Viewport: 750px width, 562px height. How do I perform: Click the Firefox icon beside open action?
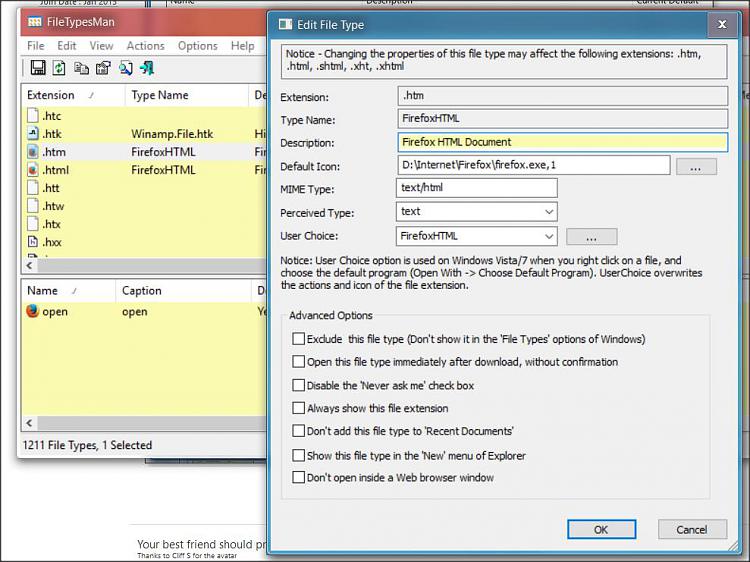[33, 311]
